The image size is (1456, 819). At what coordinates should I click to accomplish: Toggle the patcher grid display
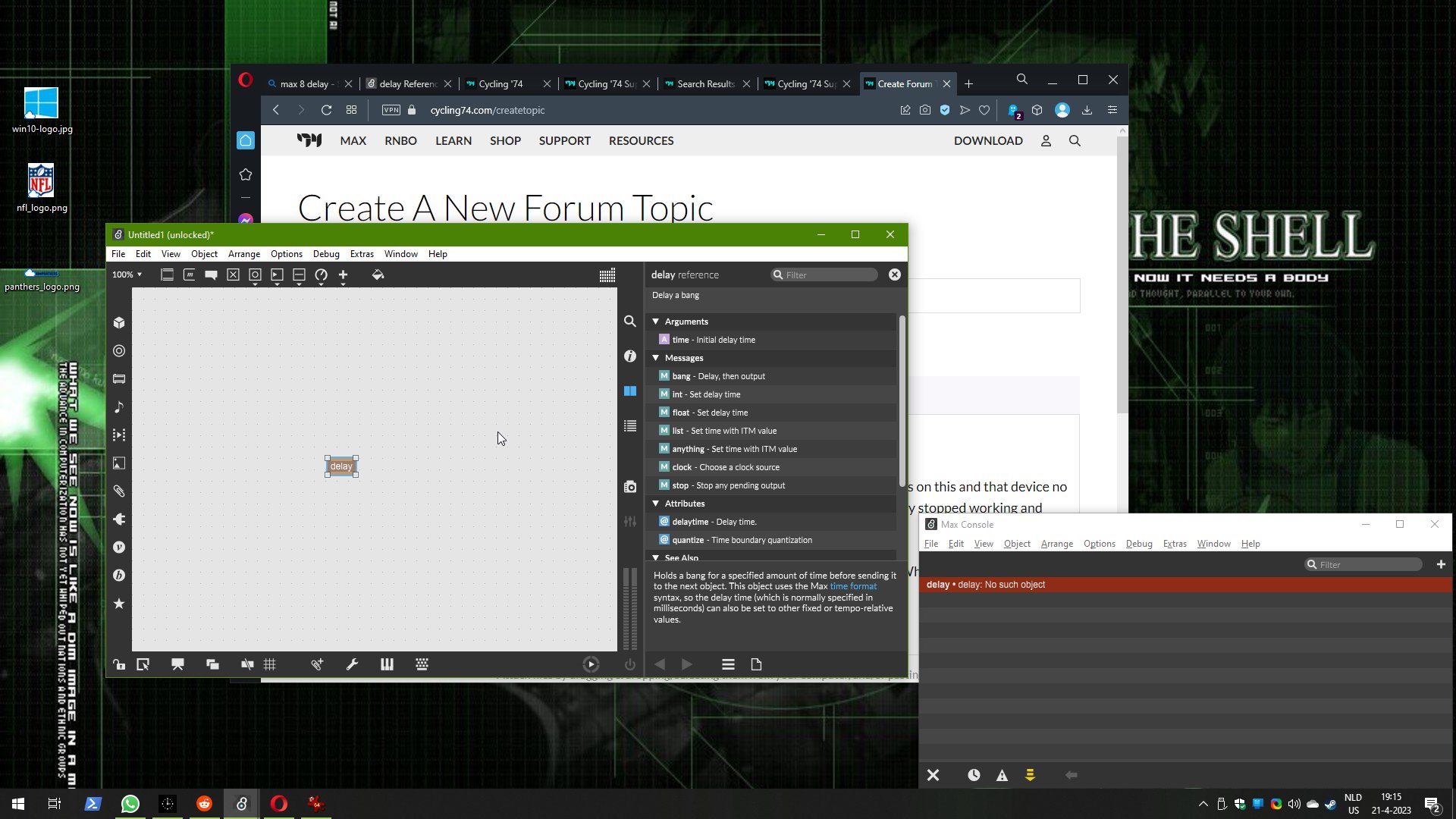click(x=270, y=665)
